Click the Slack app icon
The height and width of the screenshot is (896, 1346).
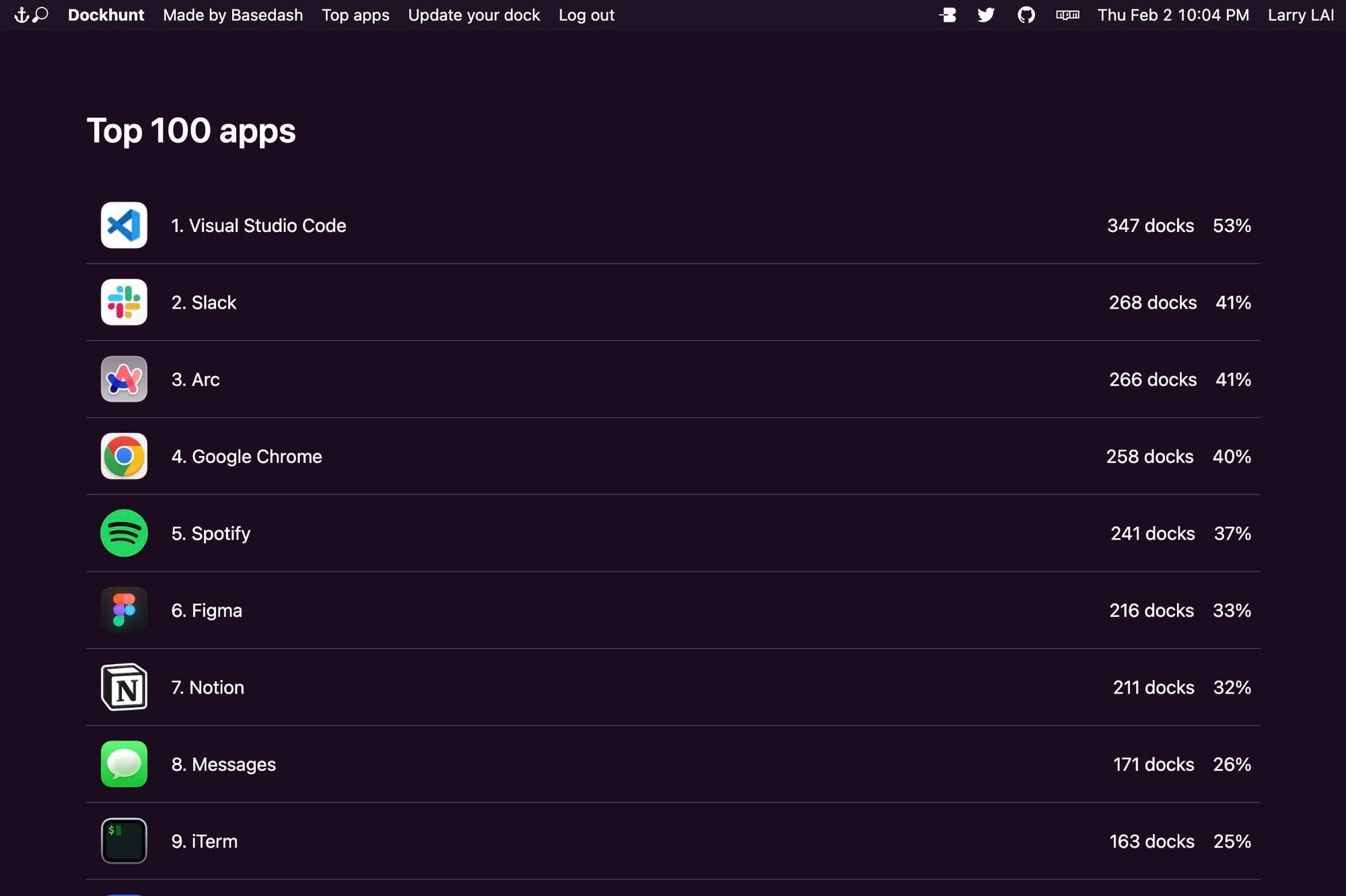[124, 302]
